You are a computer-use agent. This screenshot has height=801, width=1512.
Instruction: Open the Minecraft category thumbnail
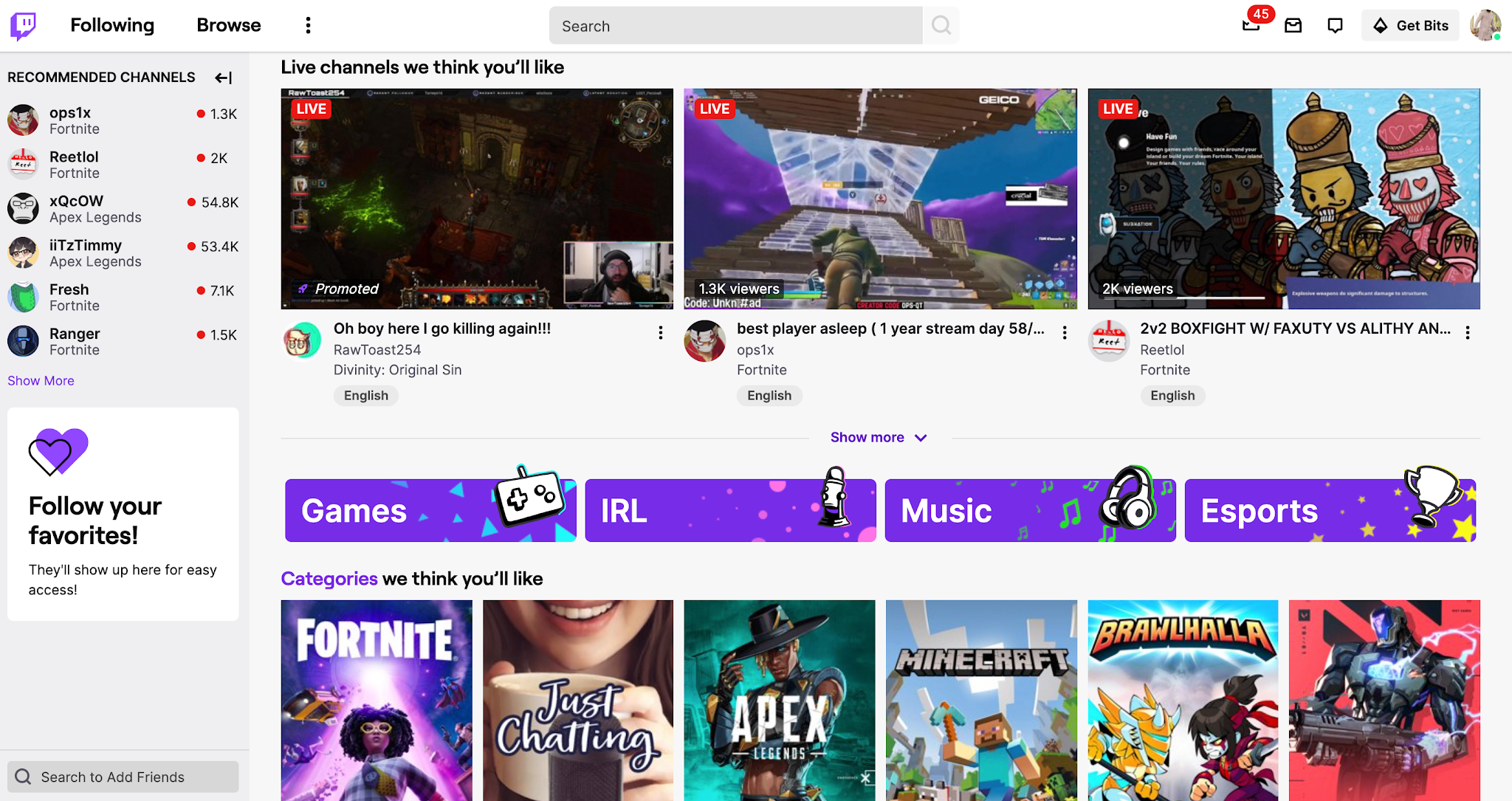[980, 700]
